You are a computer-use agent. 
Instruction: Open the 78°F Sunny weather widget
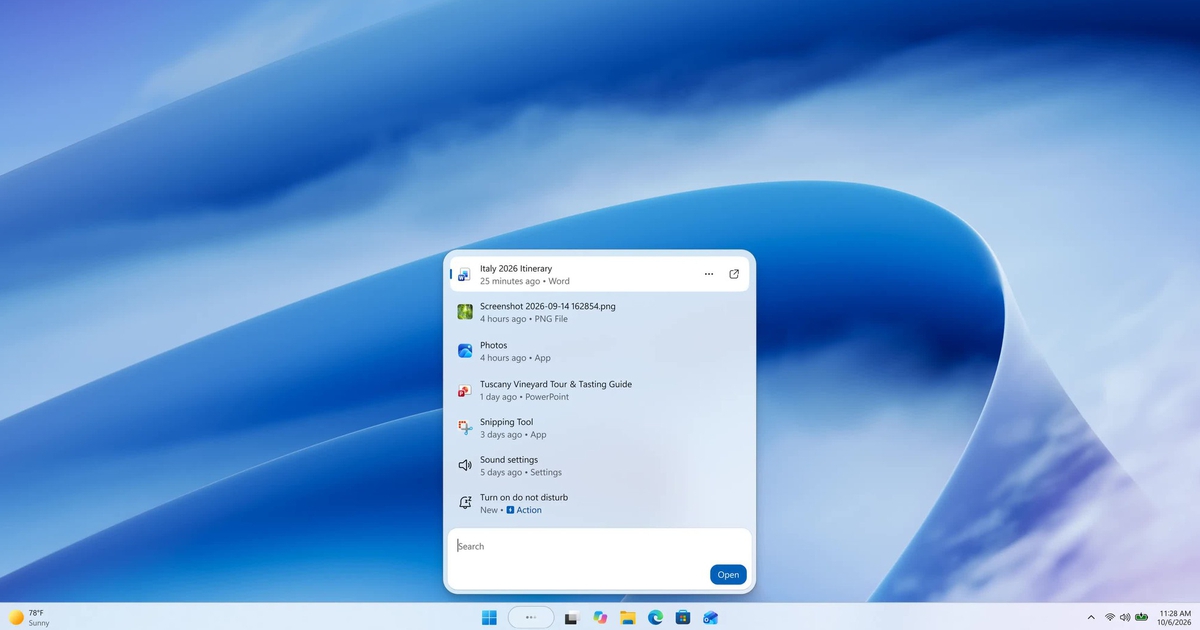tap(29, 617)
